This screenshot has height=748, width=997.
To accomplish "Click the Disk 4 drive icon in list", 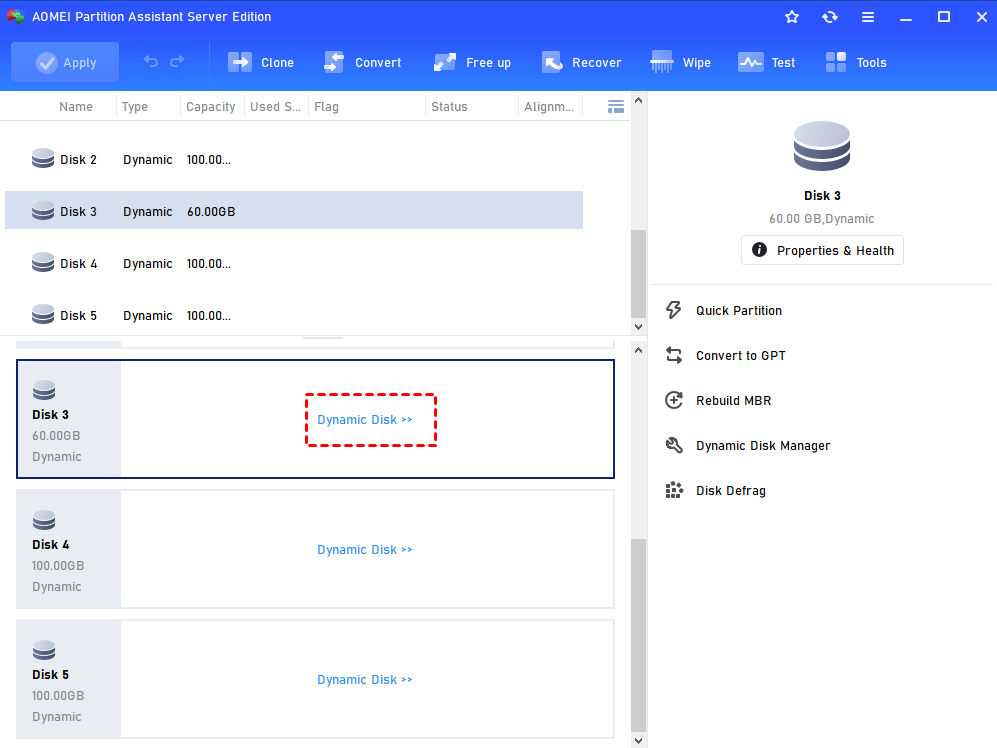I will point(43,262).
